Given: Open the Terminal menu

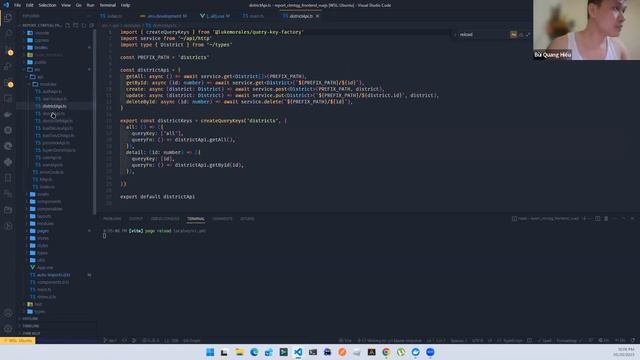Looking at the screenshot, I should coord(108,5).
